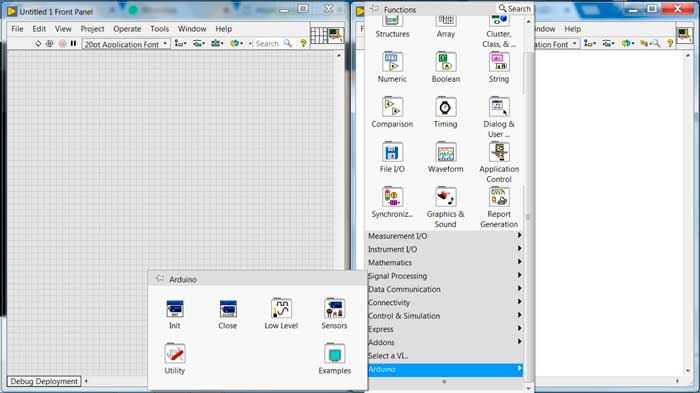Expand the Measurement I/O submenu
Viewport: 700px width, 393px height.
pyautogui.click(x=444, y=236)
